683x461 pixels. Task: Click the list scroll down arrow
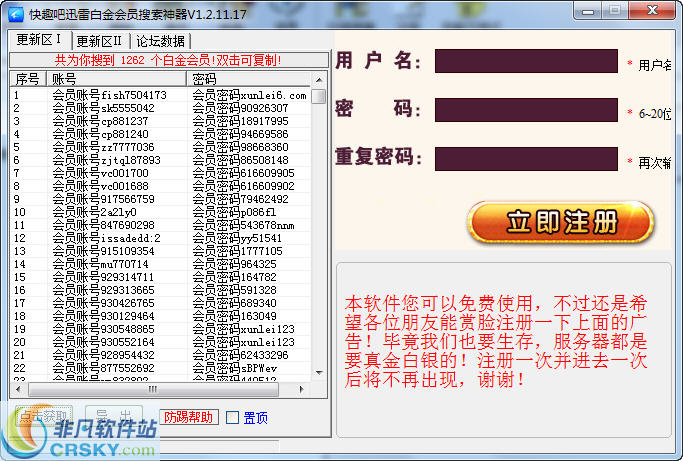(319, 373)
